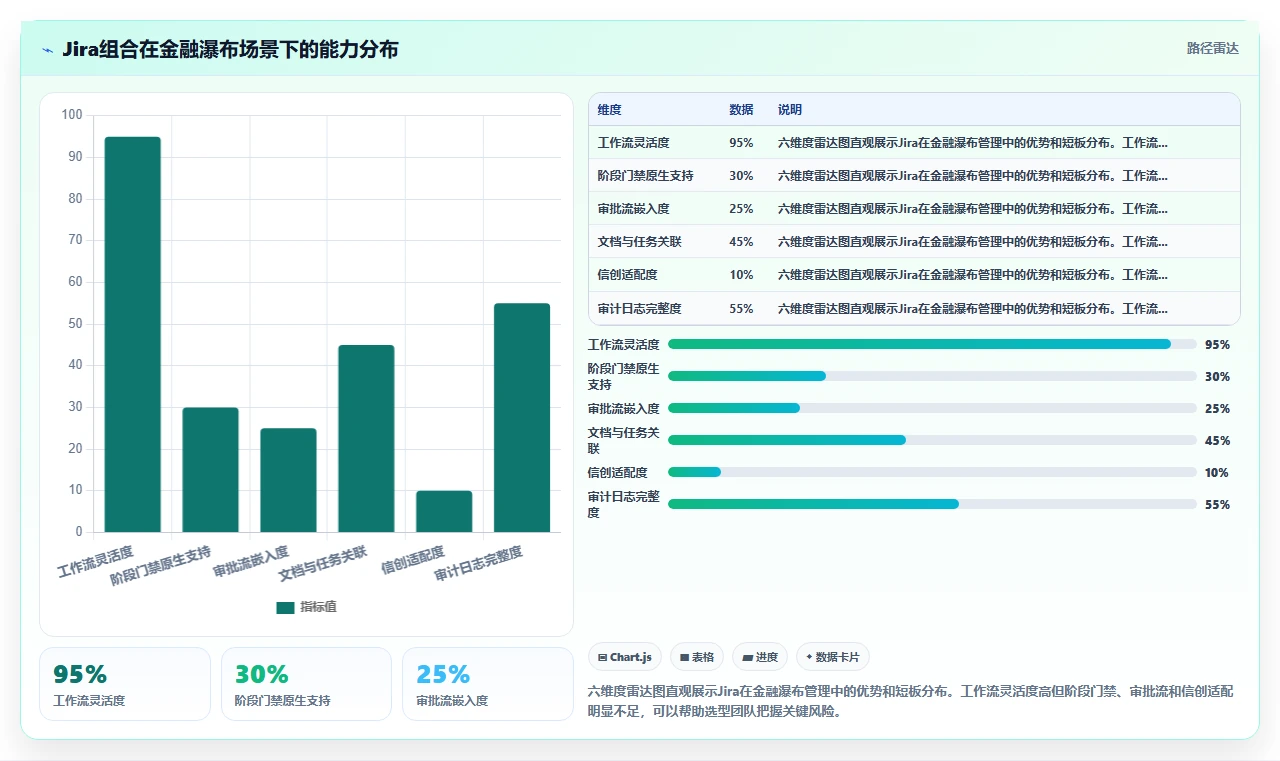This screenshot has height=761, width=1280.
Task: Select the 进度 chip
Action: click(x=760, y=657)
